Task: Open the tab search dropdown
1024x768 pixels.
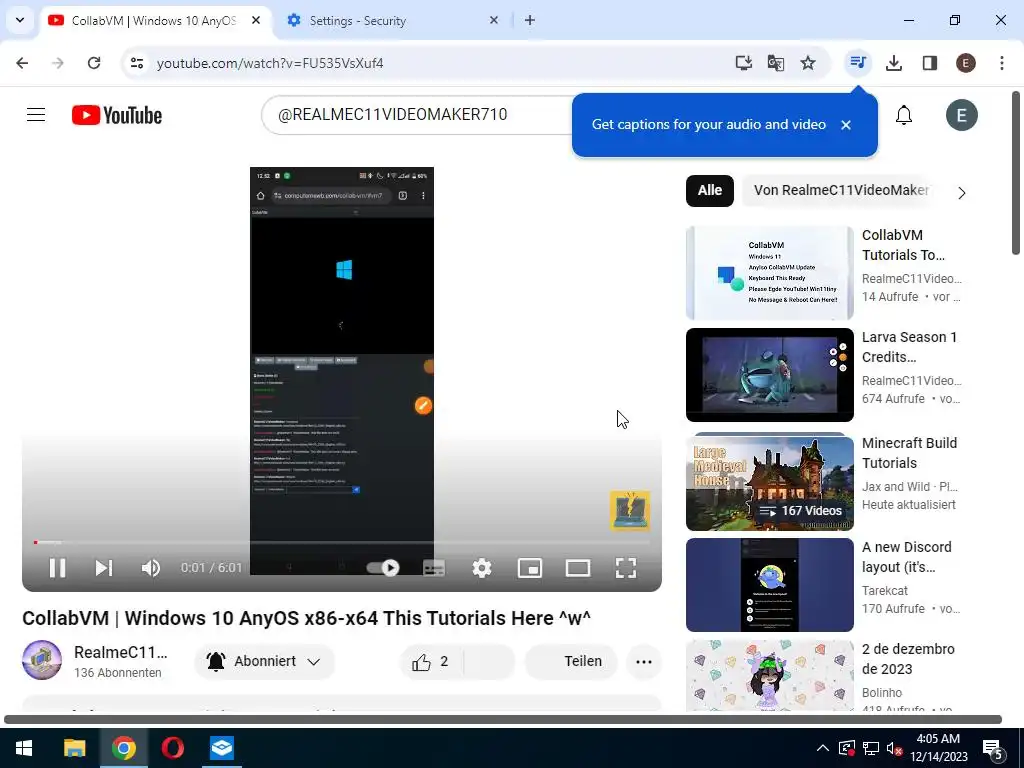Action: [20, 20]
